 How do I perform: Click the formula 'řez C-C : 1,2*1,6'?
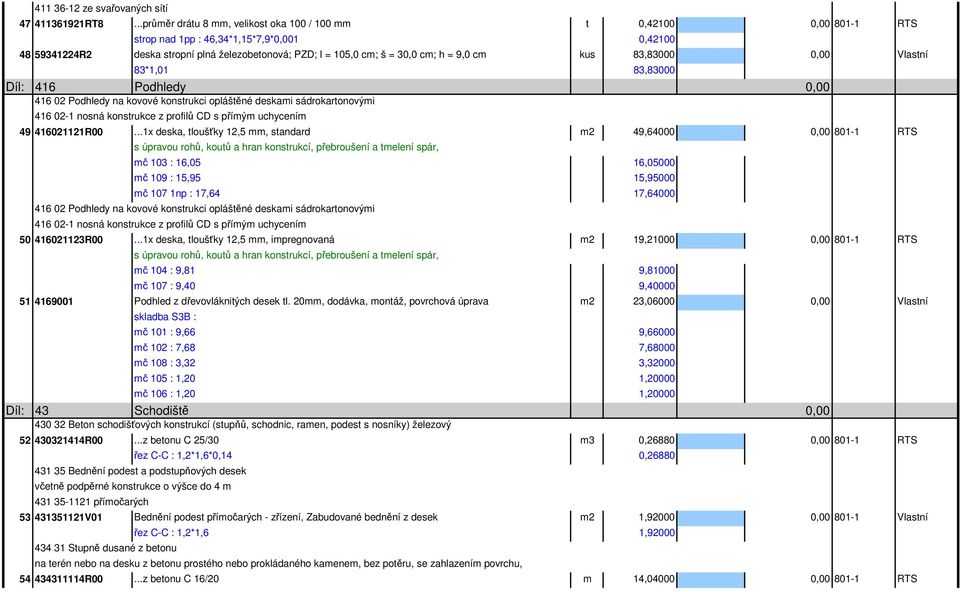tap(171, 533)
